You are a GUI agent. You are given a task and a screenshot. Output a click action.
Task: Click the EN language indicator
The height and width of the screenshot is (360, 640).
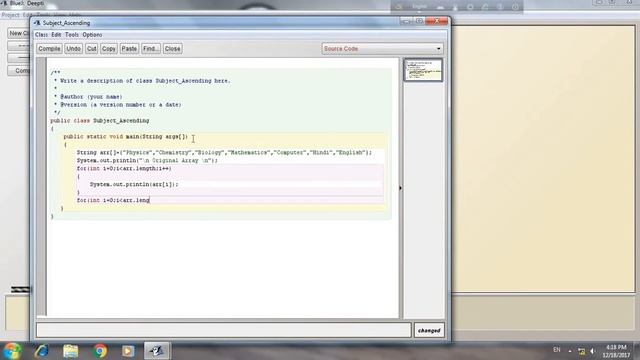557,350
